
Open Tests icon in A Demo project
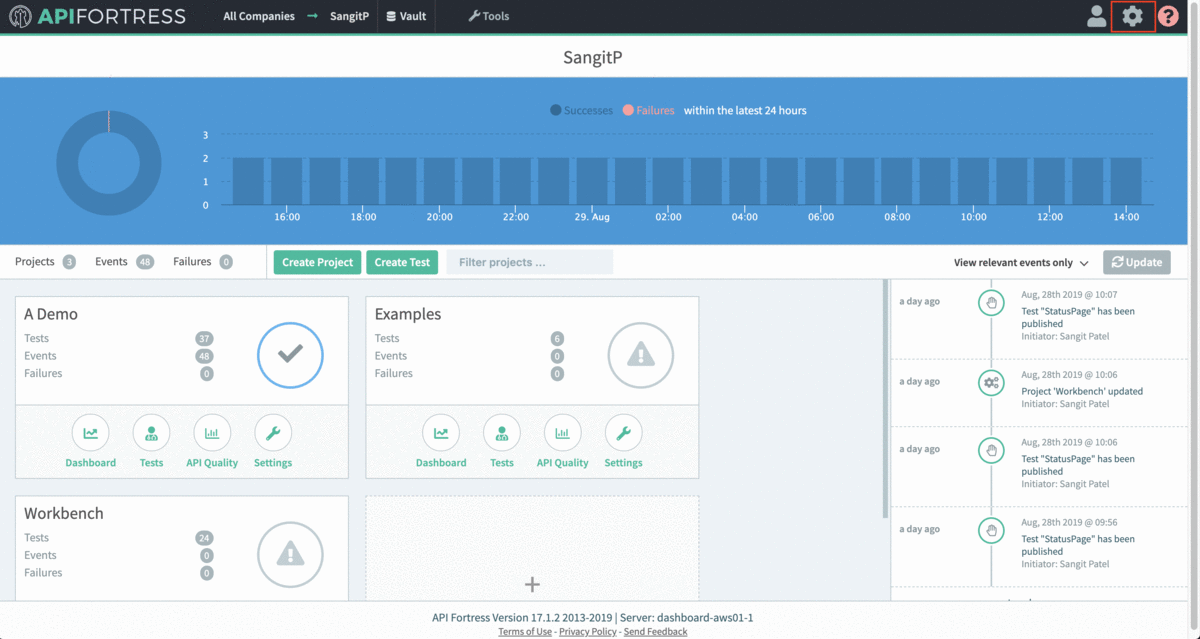point(151,433)
